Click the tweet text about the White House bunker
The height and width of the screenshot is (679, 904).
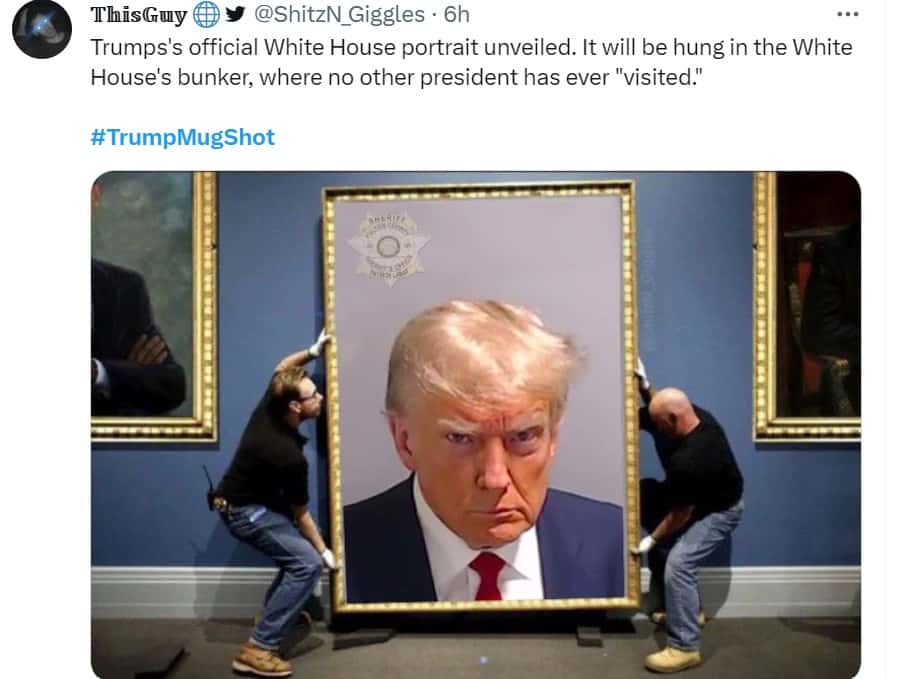click(x=471, y=62)
